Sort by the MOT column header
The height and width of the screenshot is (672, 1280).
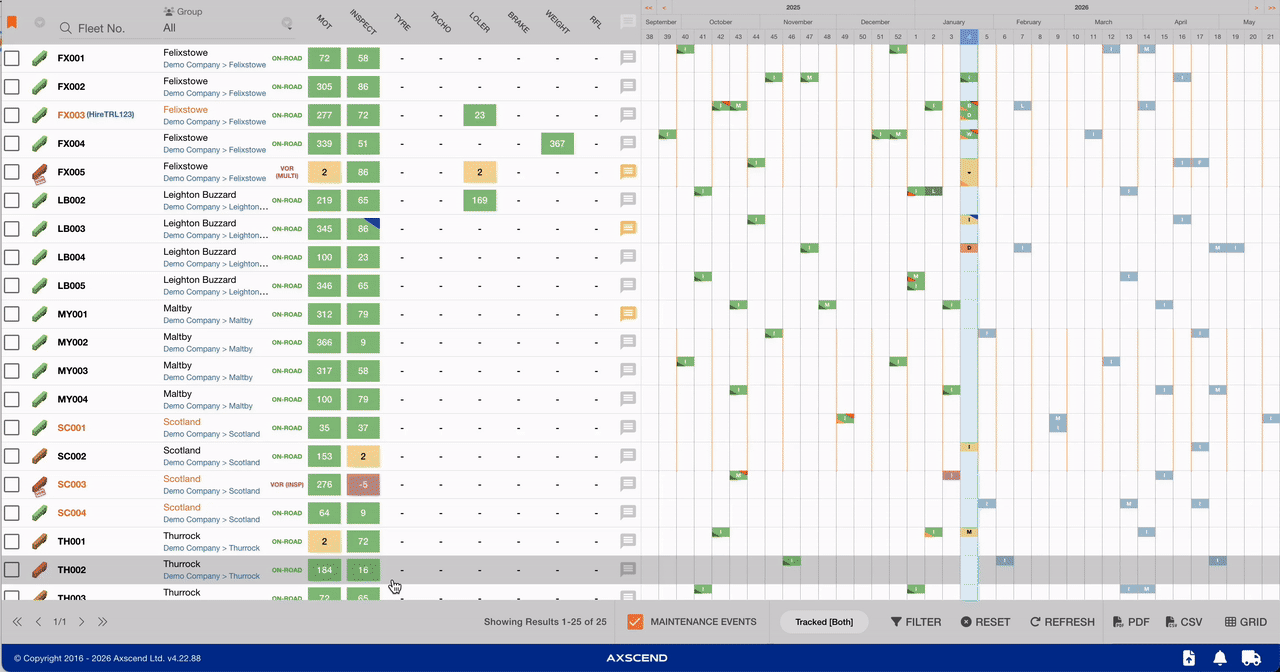(x=324, y=22)
